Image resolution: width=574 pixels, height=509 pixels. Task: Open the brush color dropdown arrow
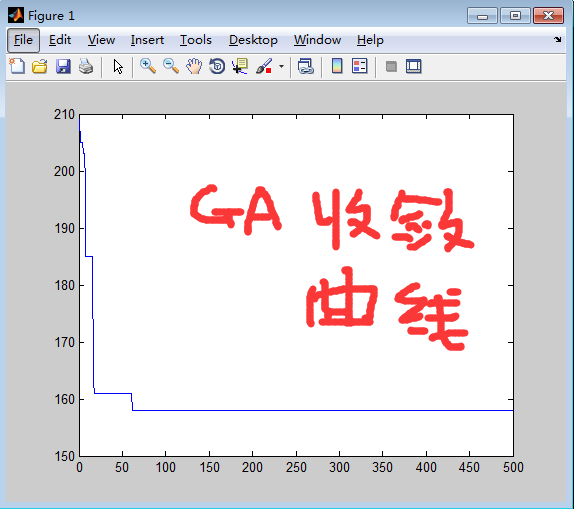coord(281,67)
